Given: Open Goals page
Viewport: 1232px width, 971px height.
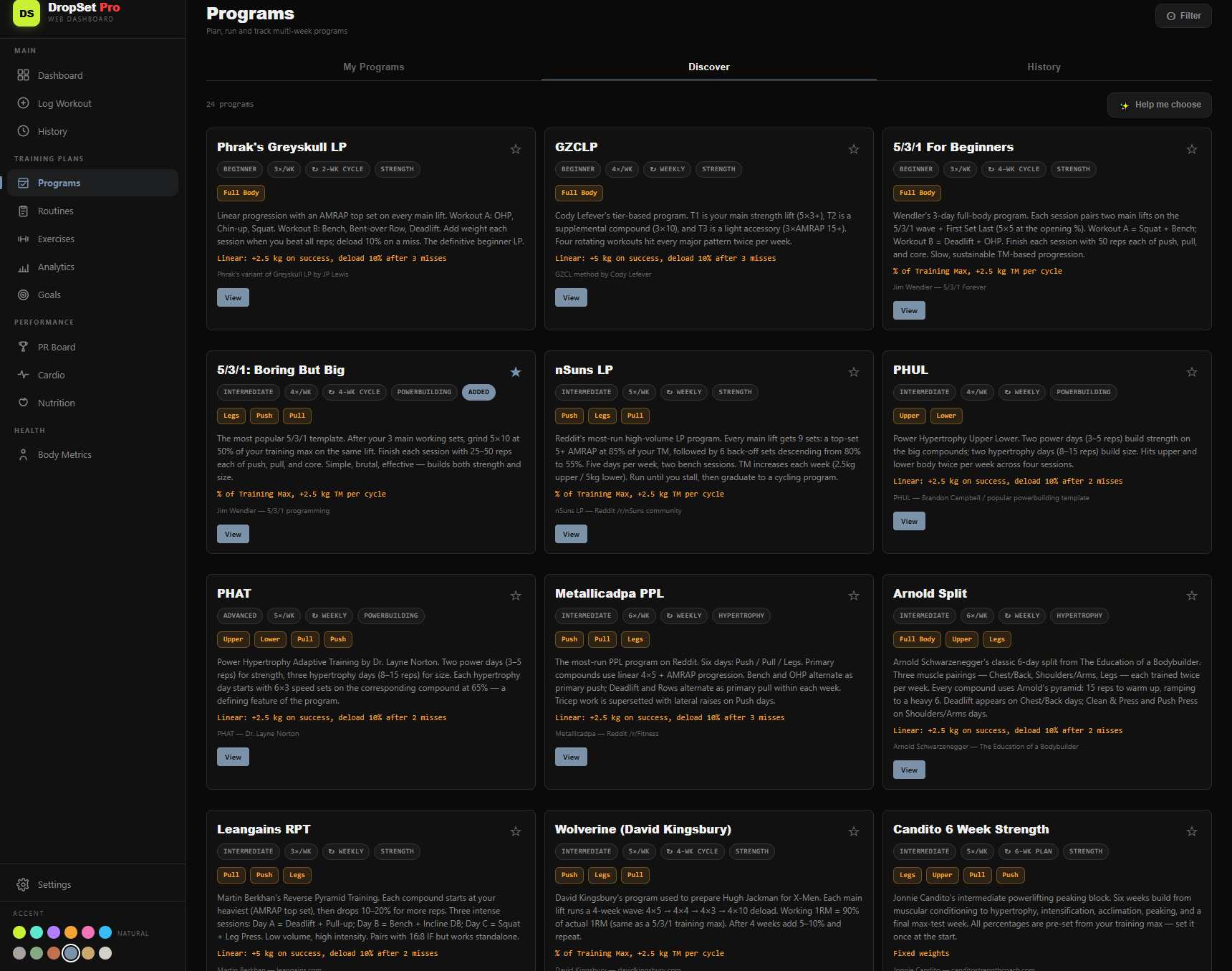Looking at the screenshot, I should point(92,295).
